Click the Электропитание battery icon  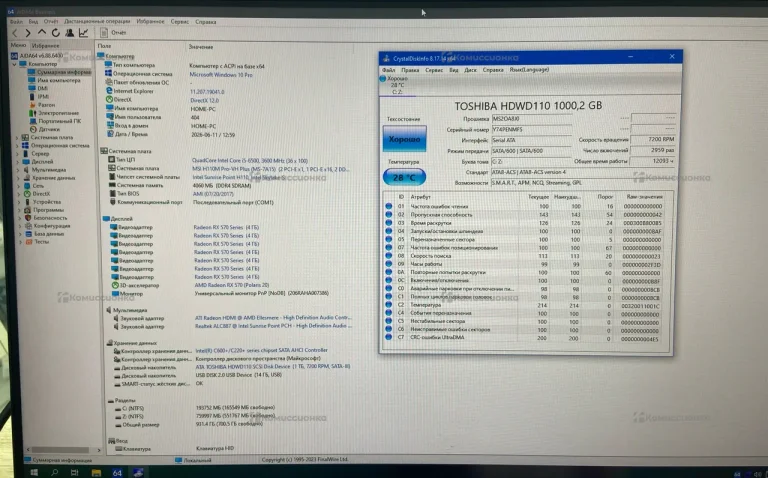point(33,113)
